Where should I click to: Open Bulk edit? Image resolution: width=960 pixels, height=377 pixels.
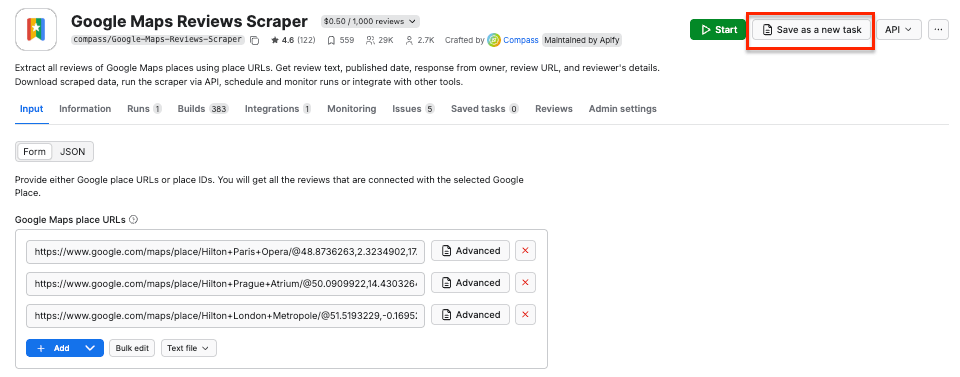coord(132,348)
